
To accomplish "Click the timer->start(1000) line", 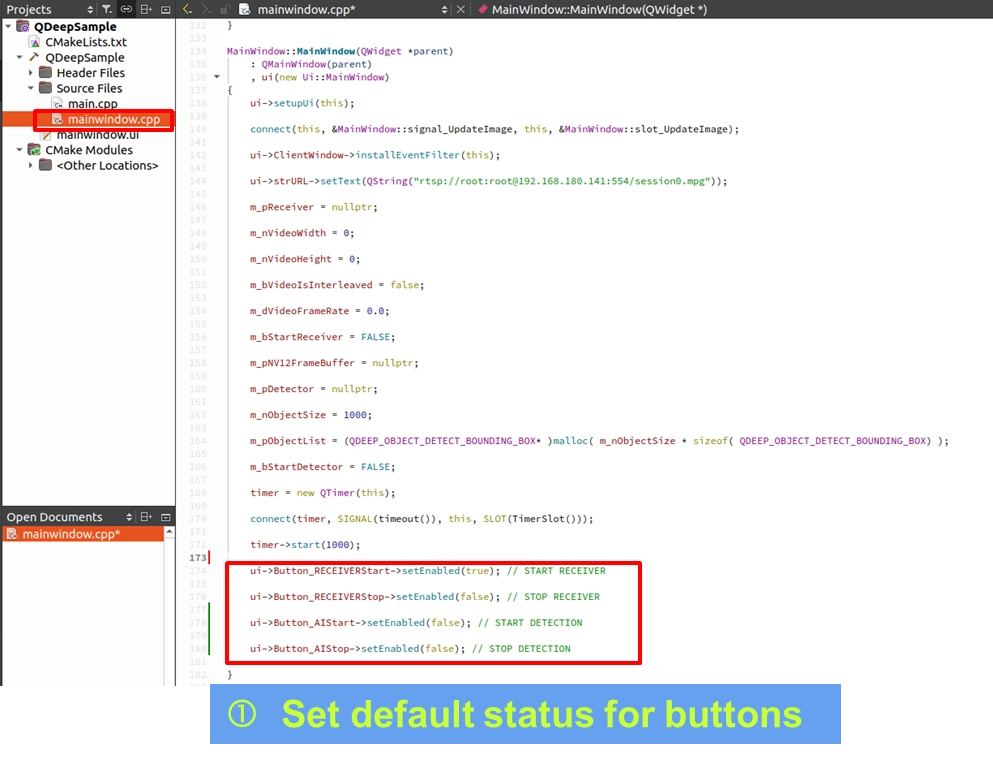I will pyautogui.click(x=305, y=545).
